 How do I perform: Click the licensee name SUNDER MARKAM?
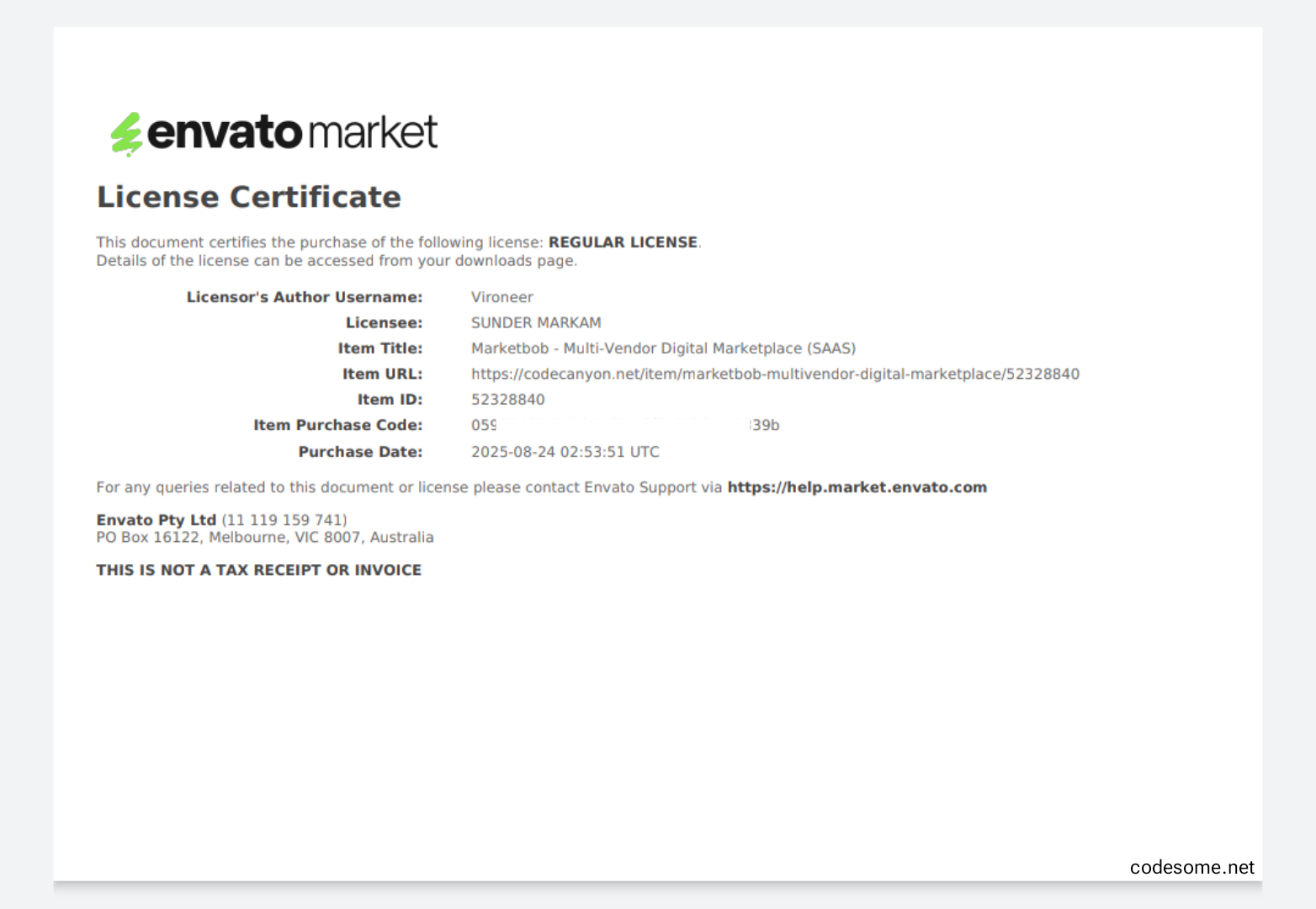[535, 323]
